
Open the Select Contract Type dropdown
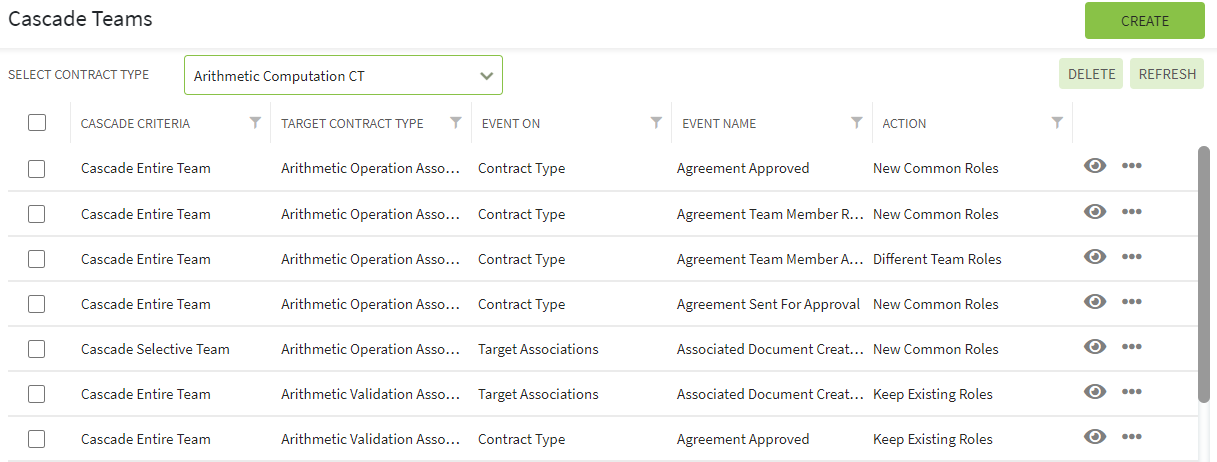click(x=343, y=75)
